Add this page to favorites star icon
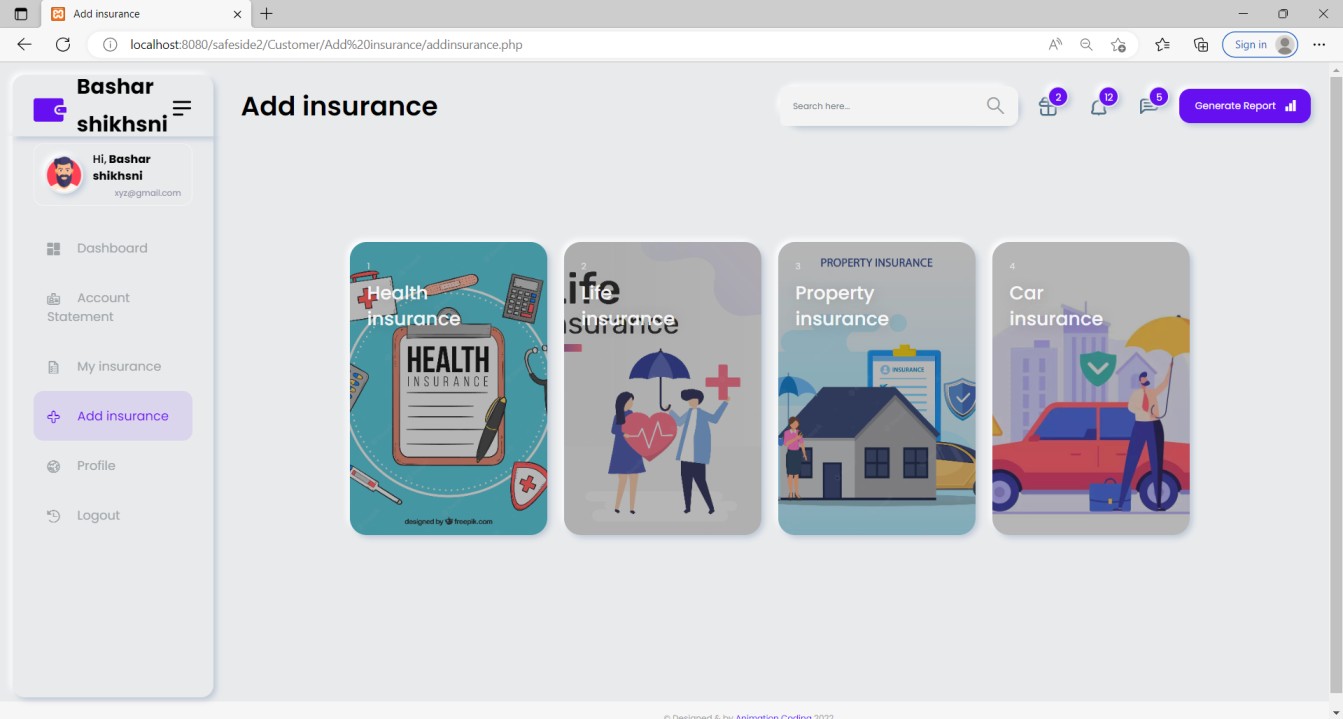This screenshot has width=1343, height=719. pos(1118,44)
